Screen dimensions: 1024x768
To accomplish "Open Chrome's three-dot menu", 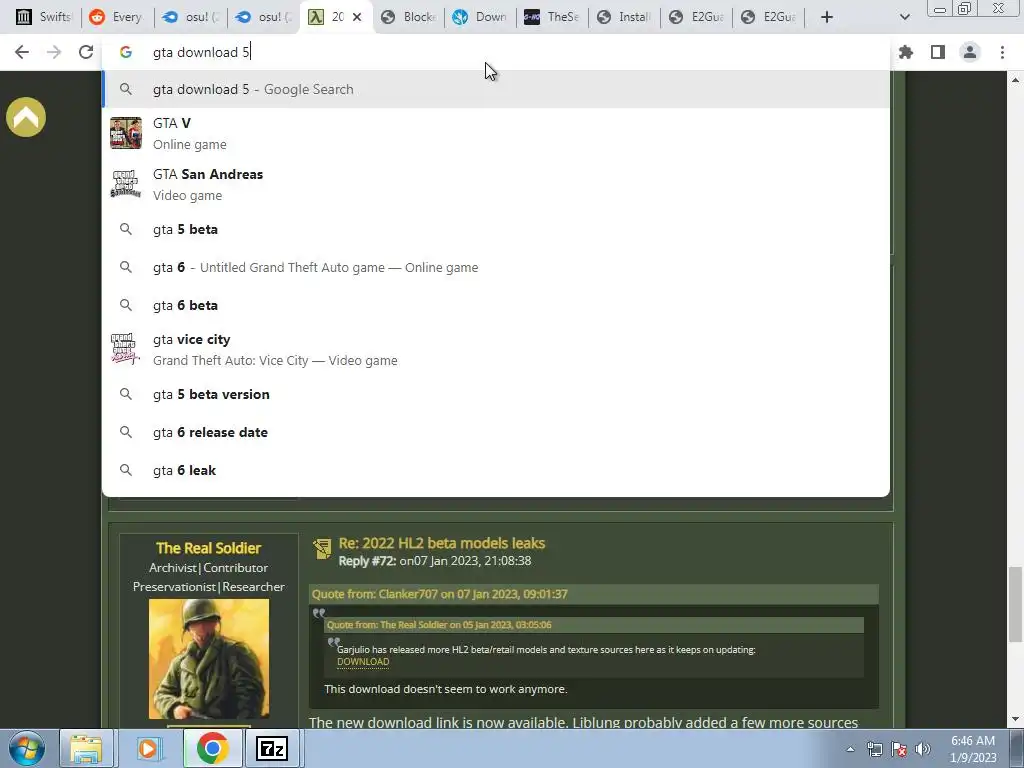I will [1002, 52].
